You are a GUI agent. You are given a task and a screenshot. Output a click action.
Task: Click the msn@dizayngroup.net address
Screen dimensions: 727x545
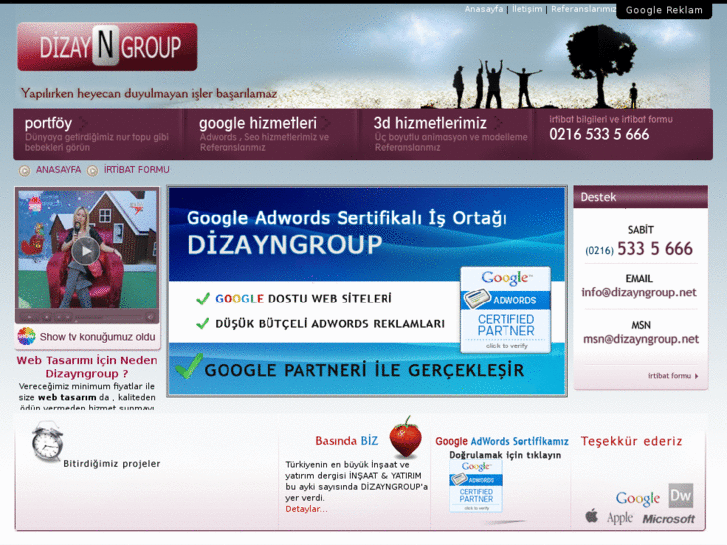[641, 339]
